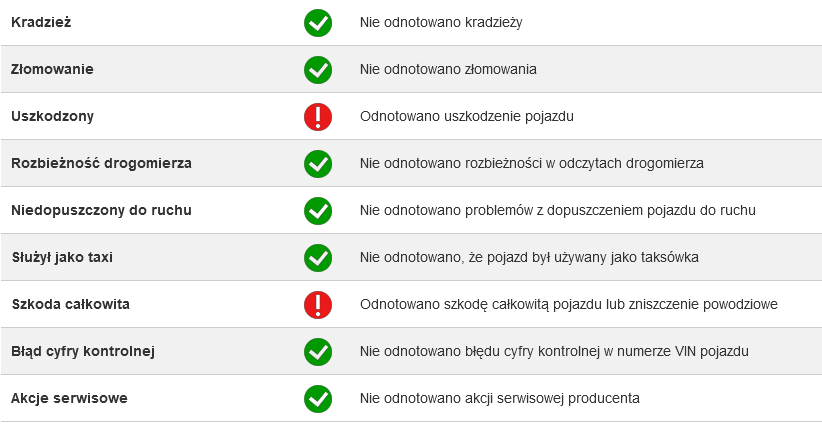Click the Szkoda całkowita label
The width and height of the screenshot is (822, 432).
(70, 304)
